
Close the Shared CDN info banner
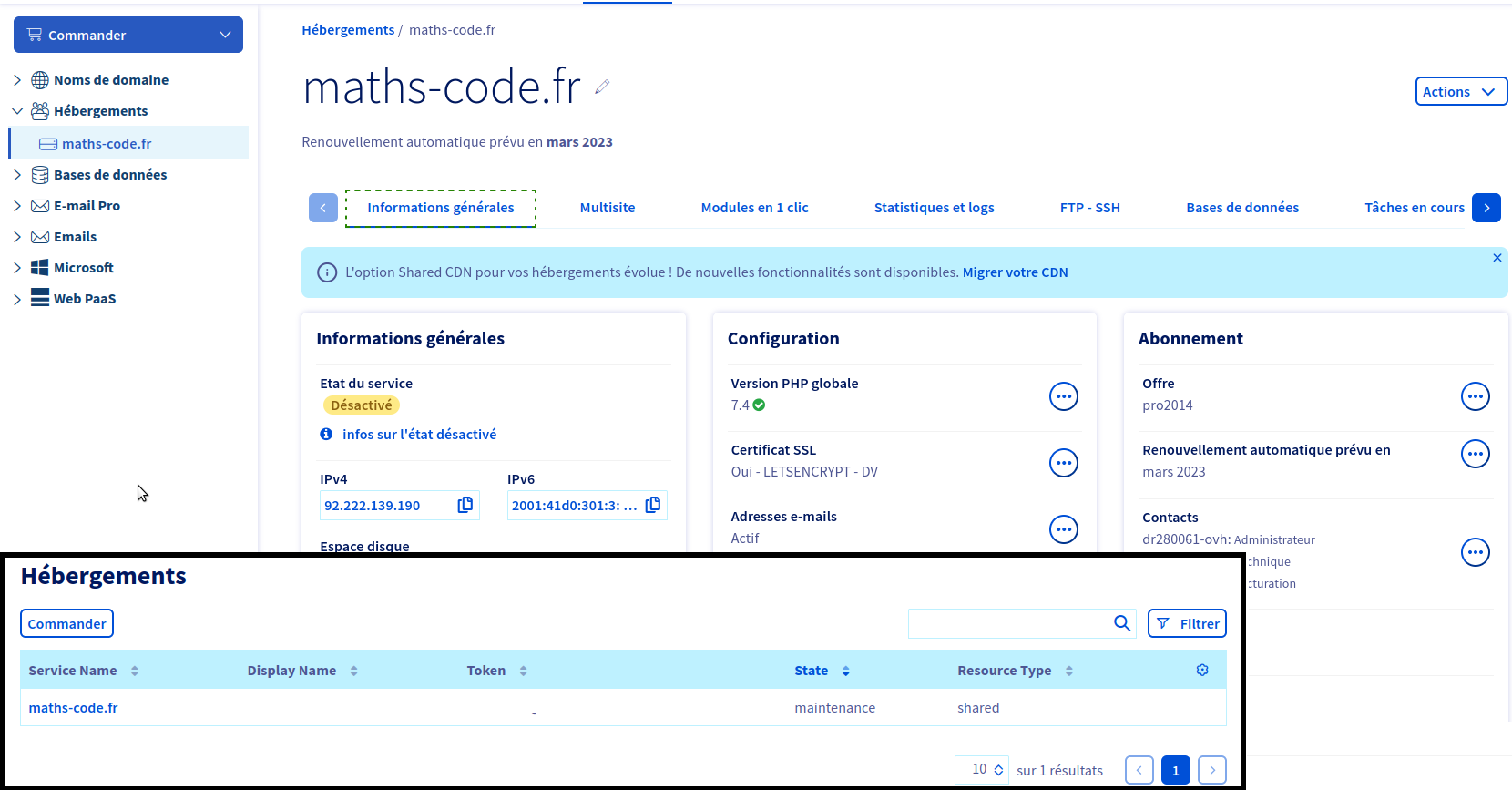point(1497,258)
